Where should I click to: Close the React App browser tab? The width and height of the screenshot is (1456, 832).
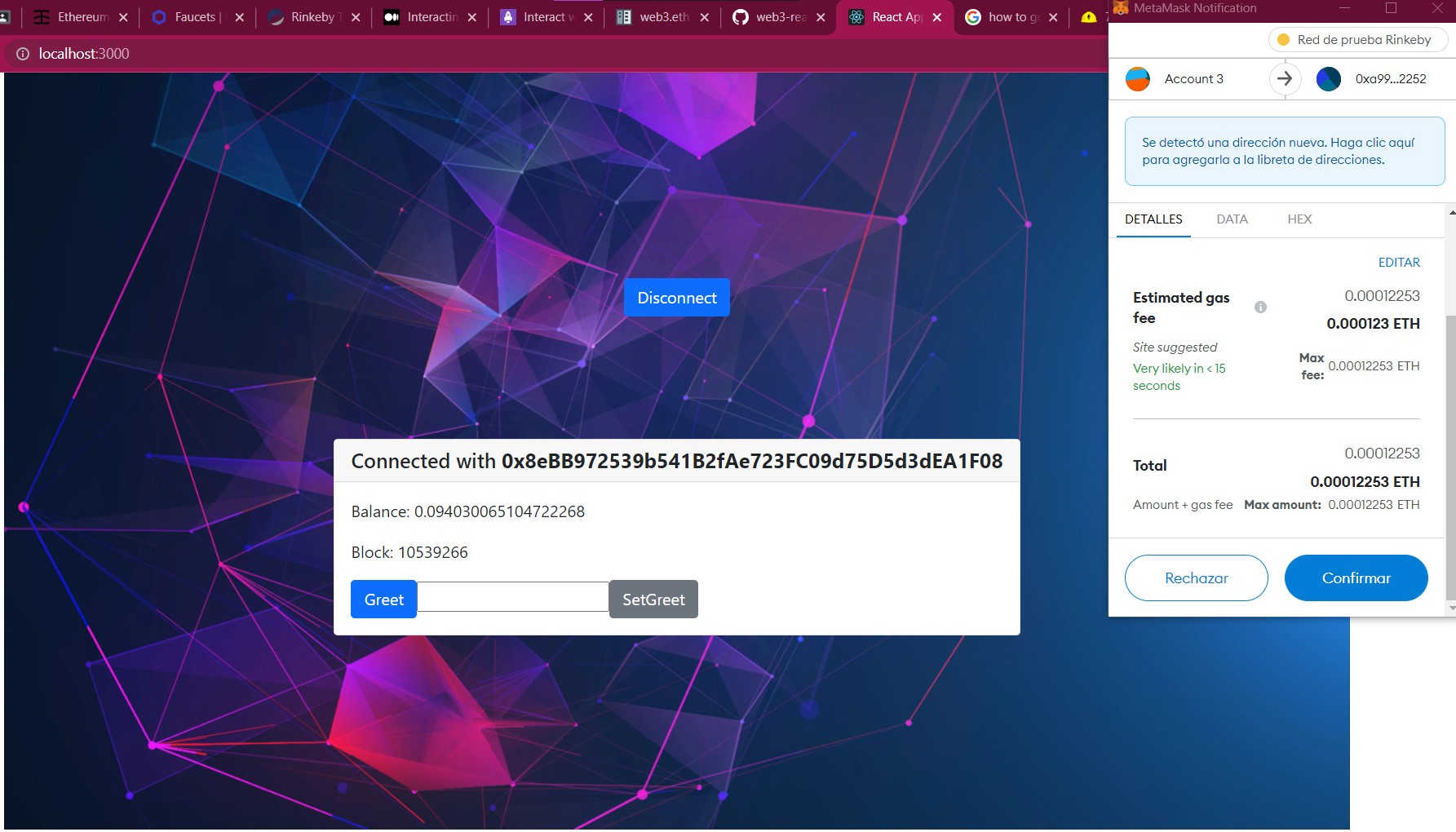pyautogui.click(x=937, y=17)
